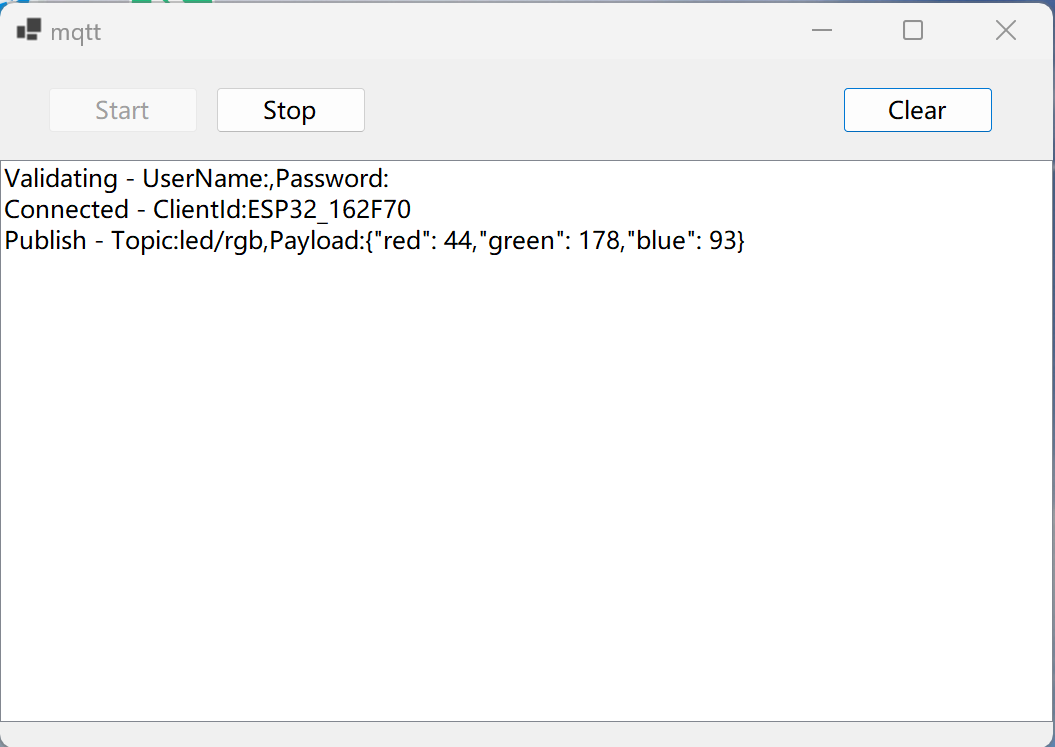
Task: Click the UserName: text in first line
Action: (x=206, y=178)
